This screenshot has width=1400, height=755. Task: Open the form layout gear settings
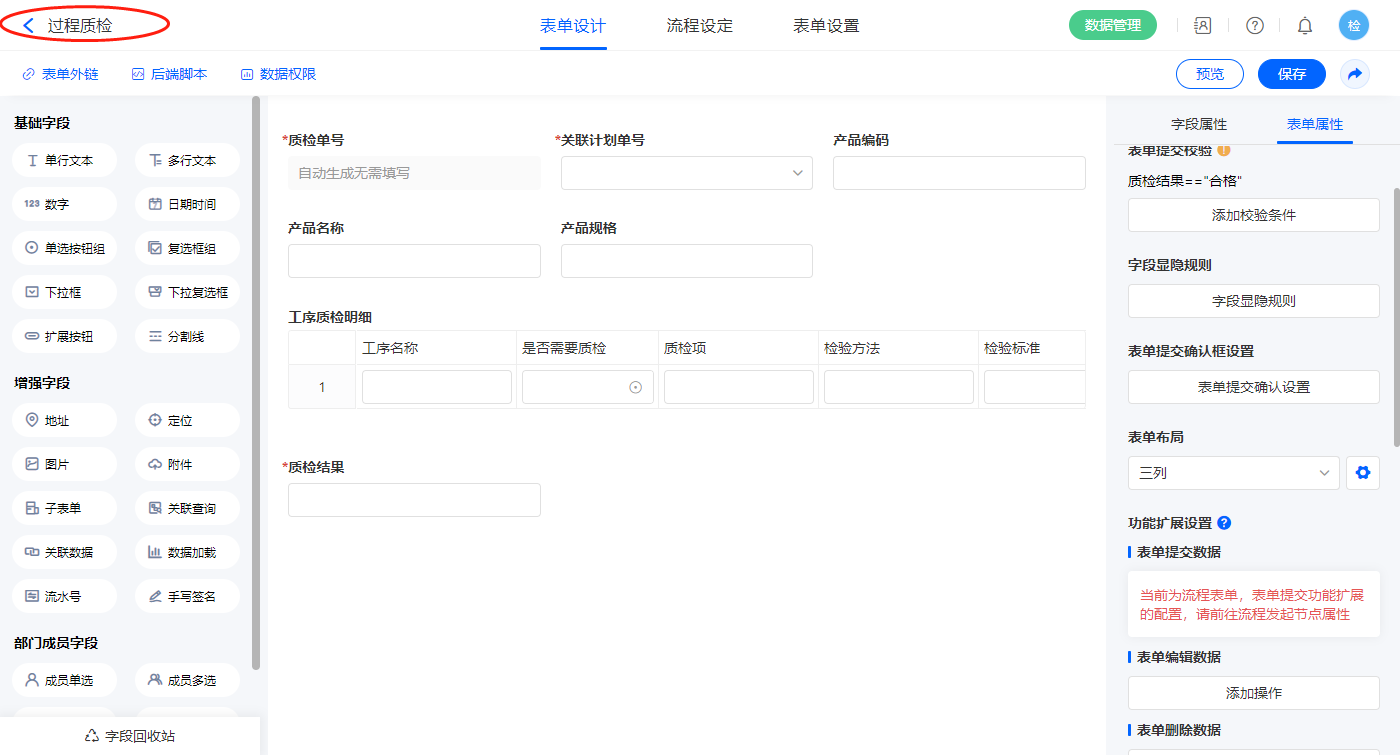(1362, 473)
